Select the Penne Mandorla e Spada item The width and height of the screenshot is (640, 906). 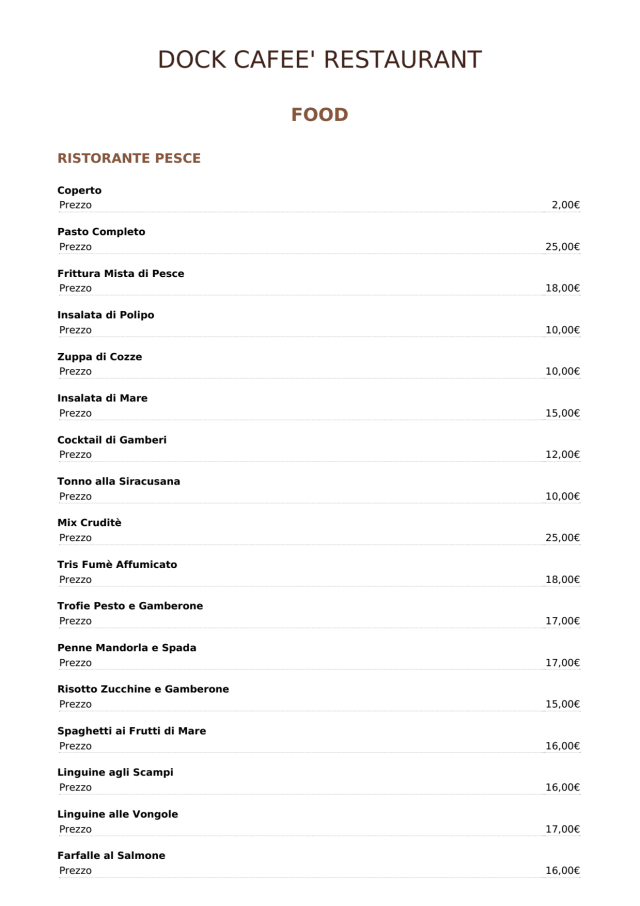(126, 647)
